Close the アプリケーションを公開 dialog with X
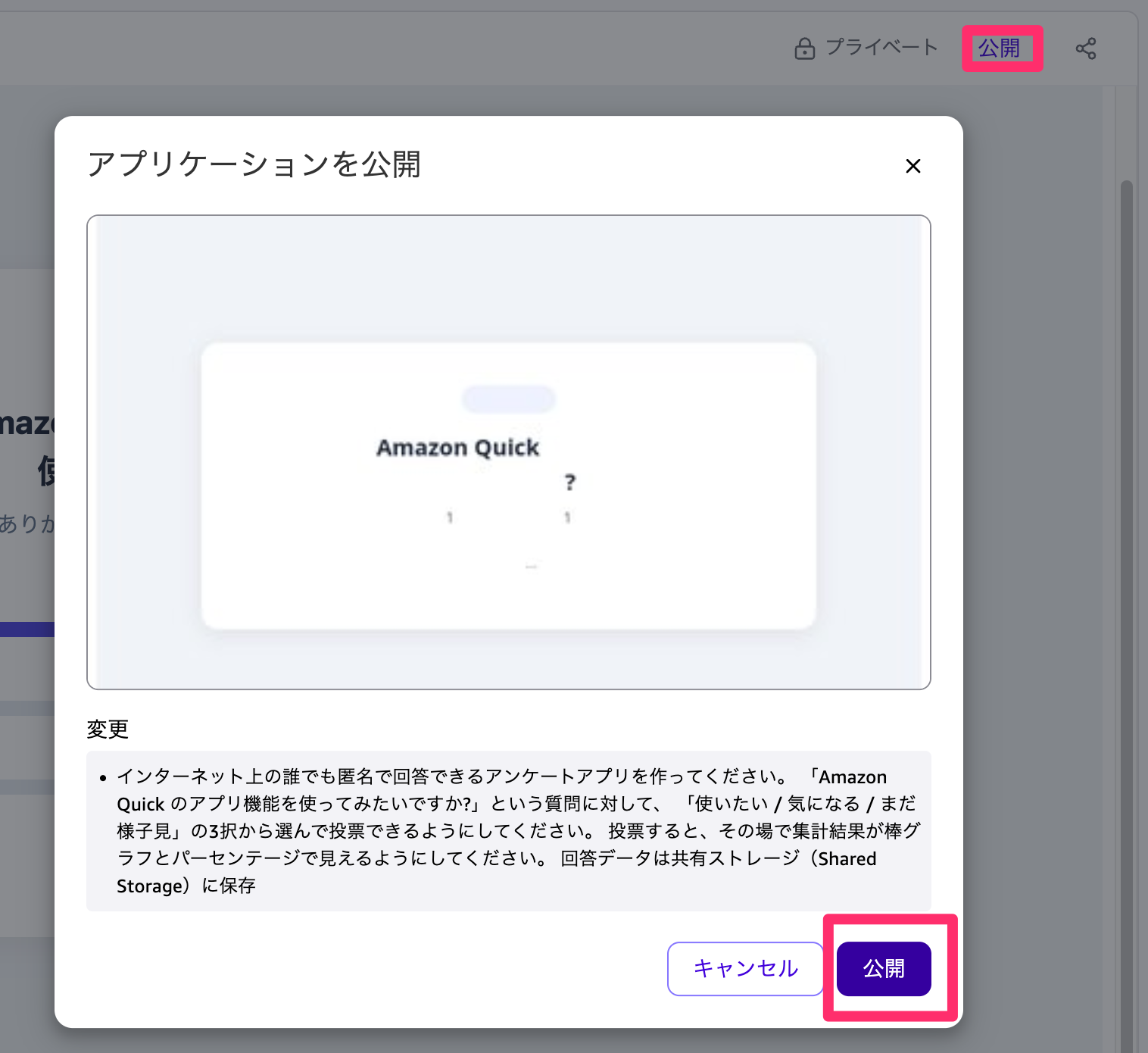This screenshot has width=1148, height=1053. pos(913,166)
